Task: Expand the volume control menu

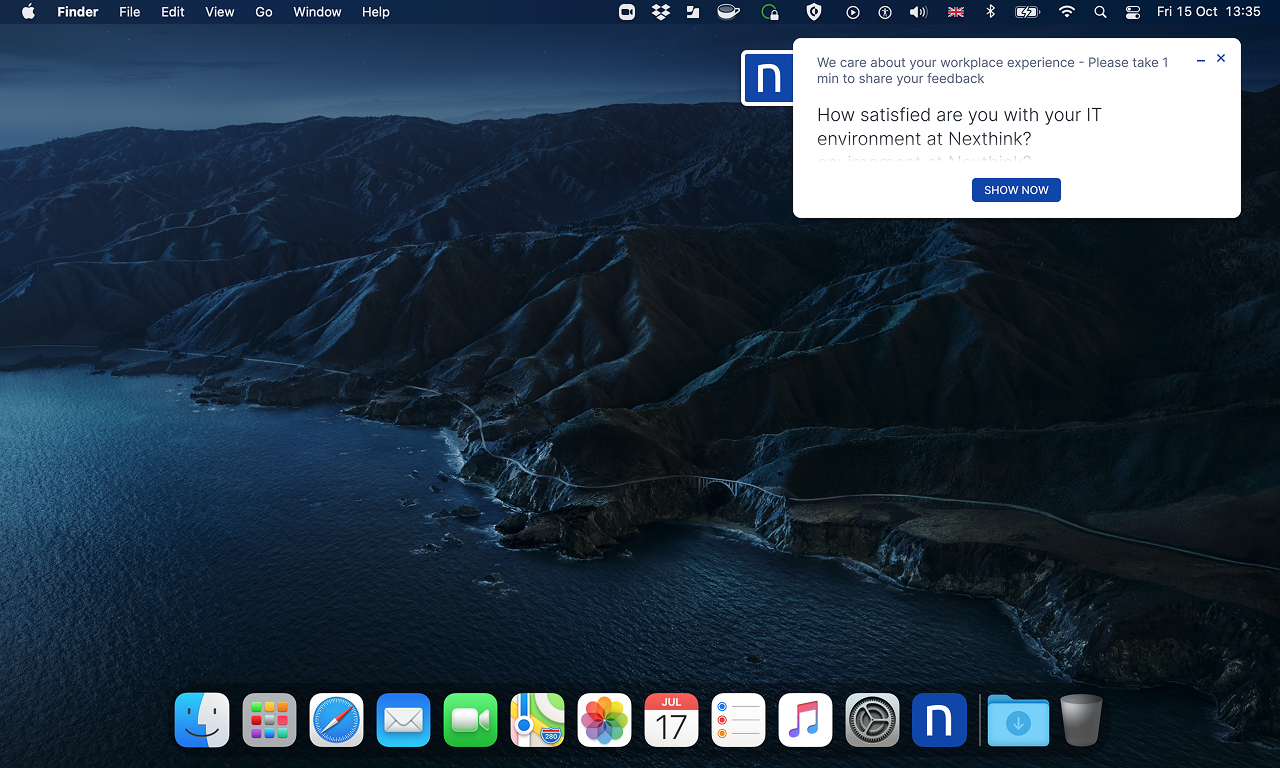Action: coord(917,12)
